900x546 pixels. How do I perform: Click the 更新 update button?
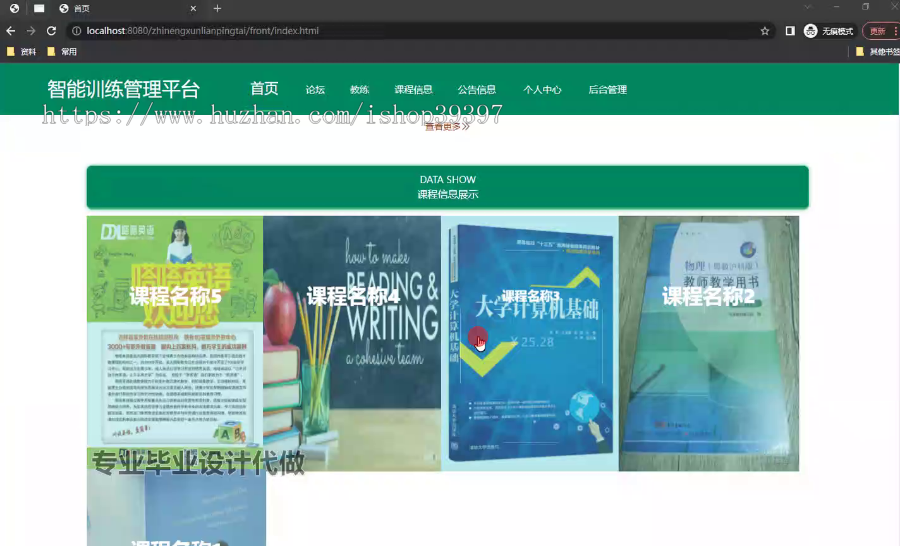pos(878,31)
